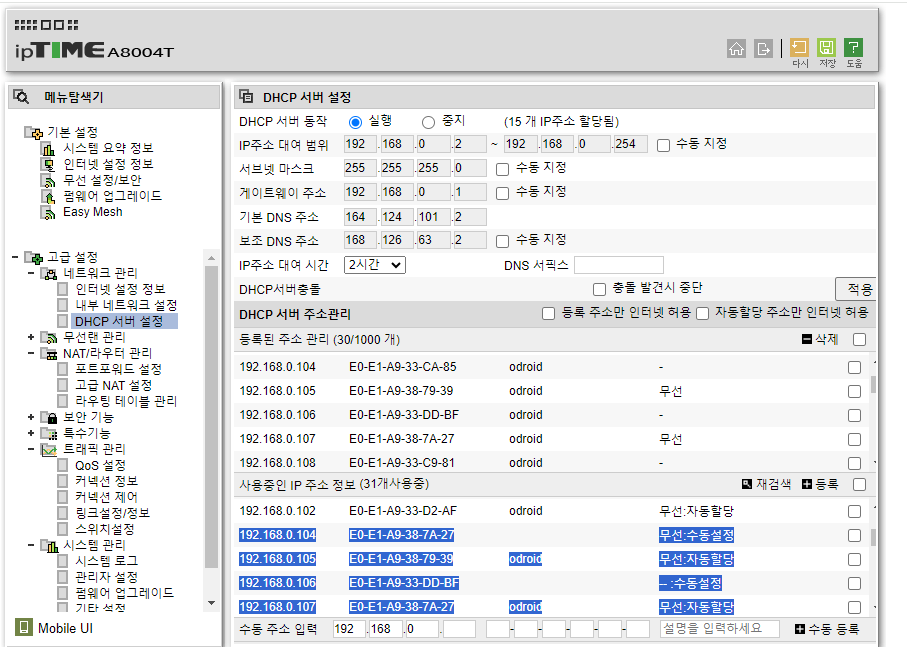Screen dimensions: 907x647
Task: Open the IP주소 대여 시간 dropdown
Action: pos(375,265)
